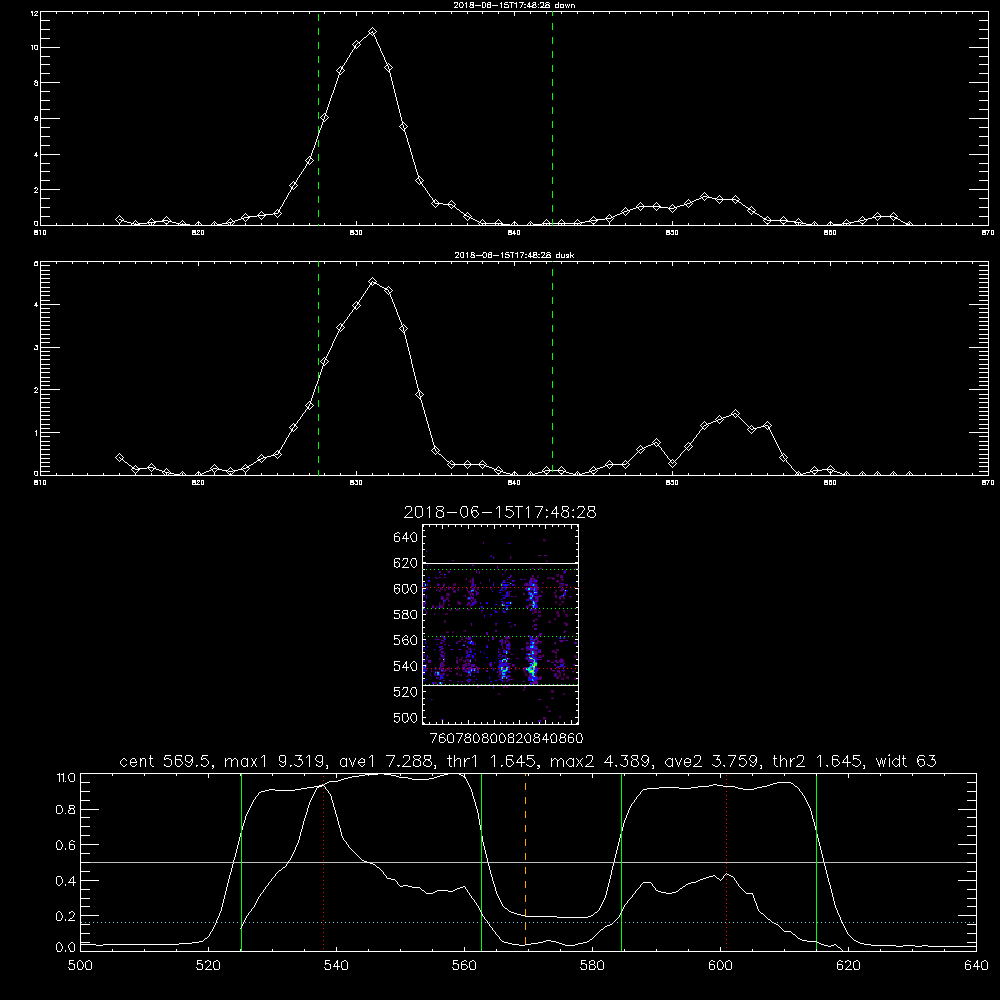Click the spectrogram y-axis label 500
Screen dimensions: 1000x1000
point(406,718)
